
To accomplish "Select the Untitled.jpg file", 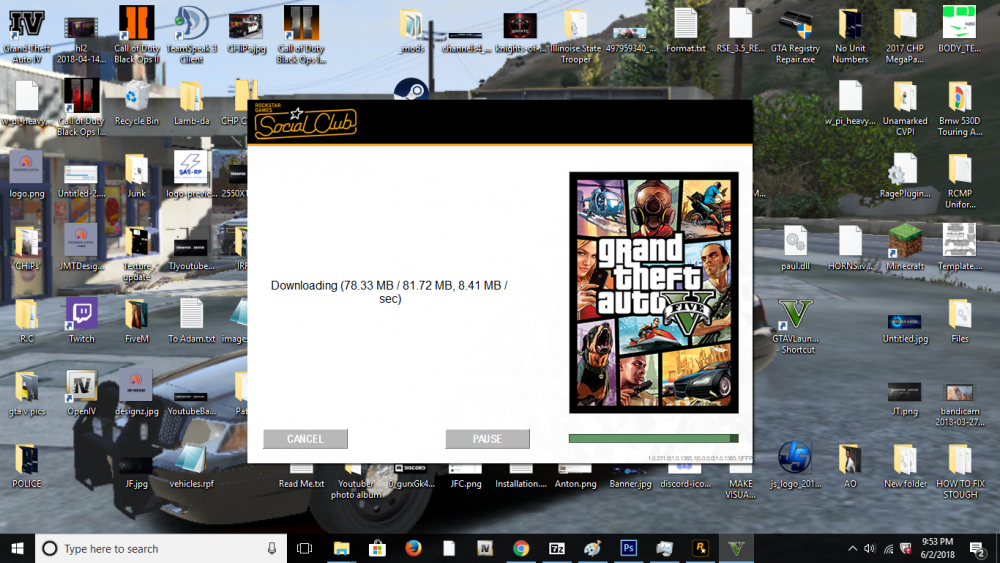I will pos(905,326).
